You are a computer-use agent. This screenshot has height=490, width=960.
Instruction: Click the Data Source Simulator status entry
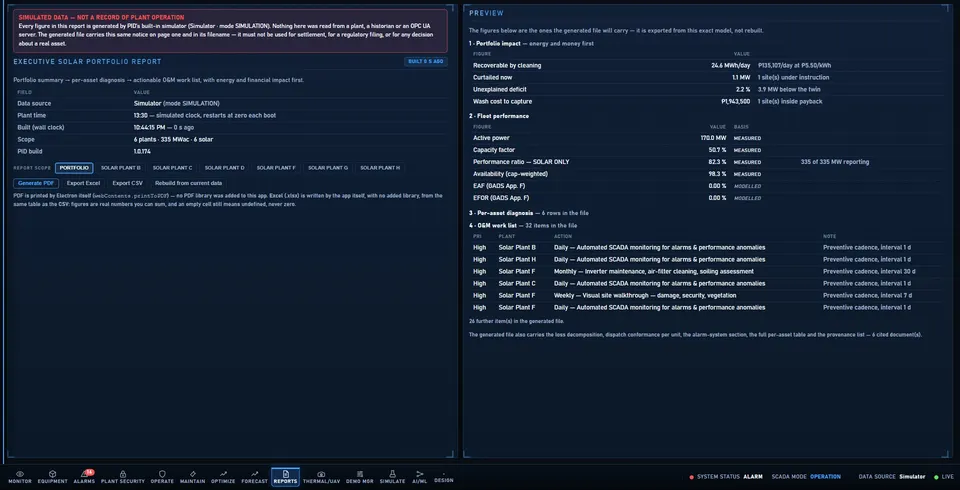(891, 477)
